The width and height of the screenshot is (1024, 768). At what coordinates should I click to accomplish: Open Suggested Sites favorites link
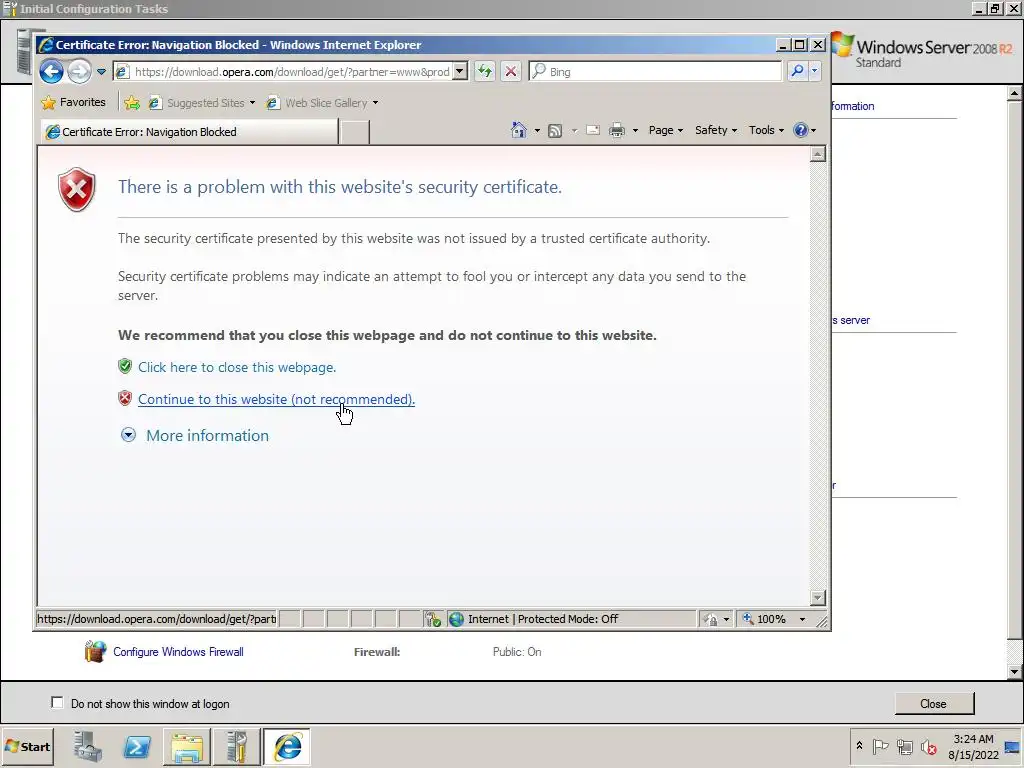coord(200,103)
